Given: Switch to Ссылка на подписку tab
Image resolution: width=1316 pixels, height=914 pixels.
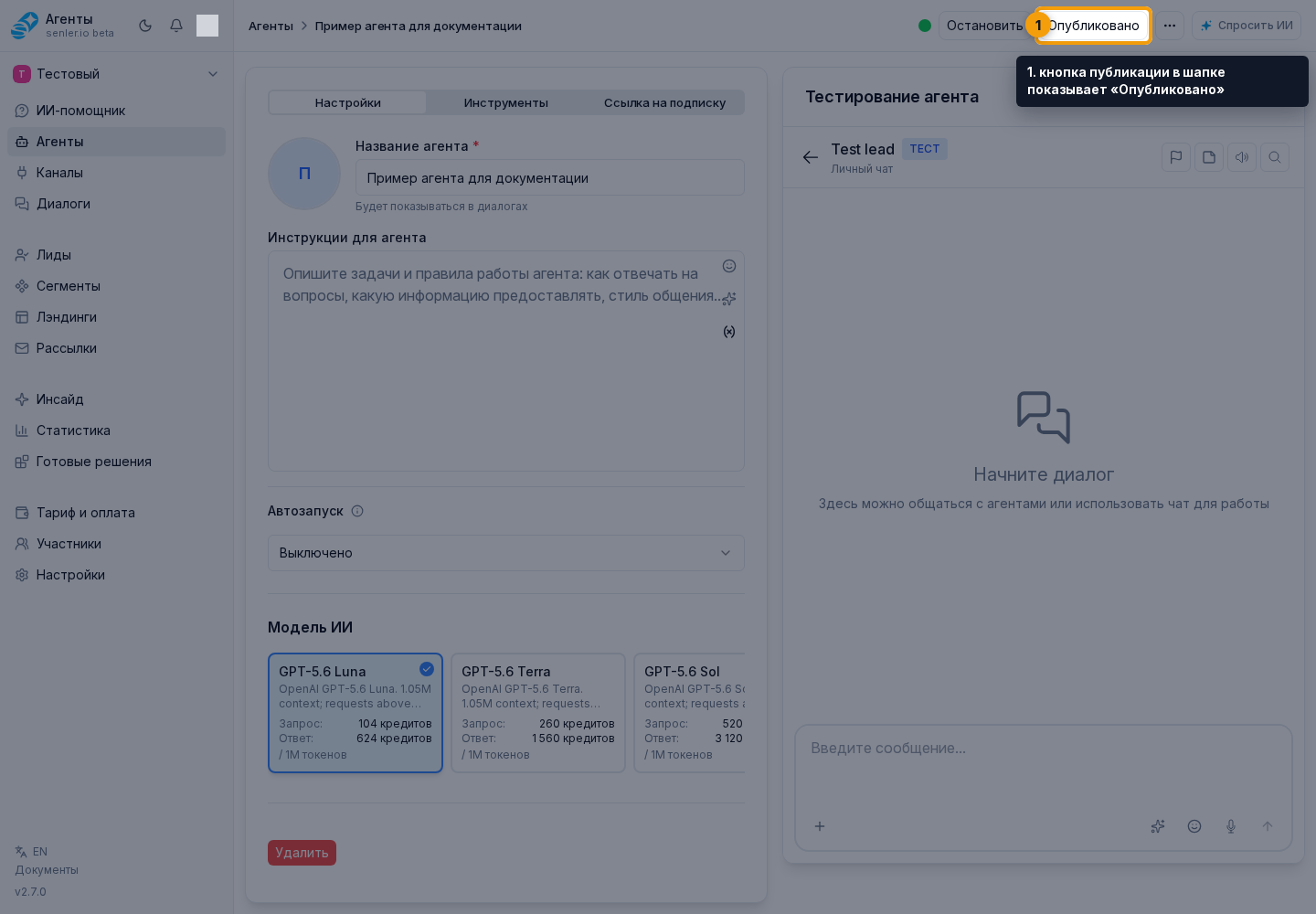Looking at the screenshot, I should (664, 102).
